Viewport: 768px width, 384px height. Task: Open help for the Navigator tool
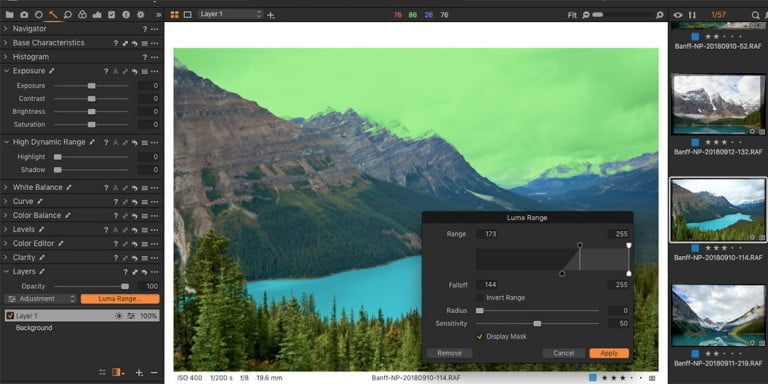pyautogui.click(x=144, y=29)
